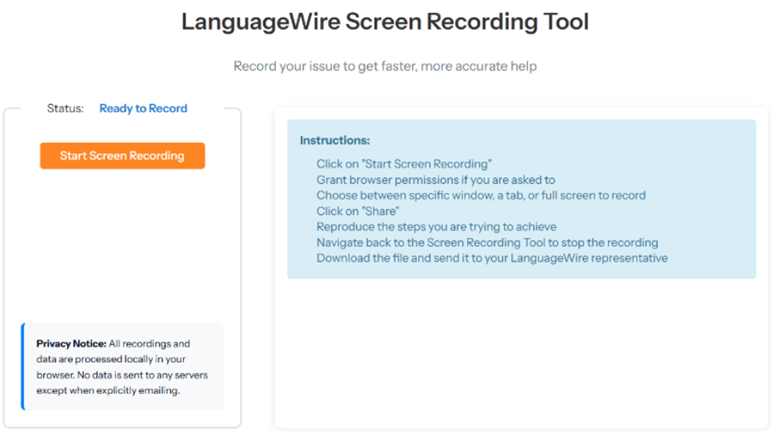Click the 'Navigate back to the Screen Recording Tool' line

[487, 242]
